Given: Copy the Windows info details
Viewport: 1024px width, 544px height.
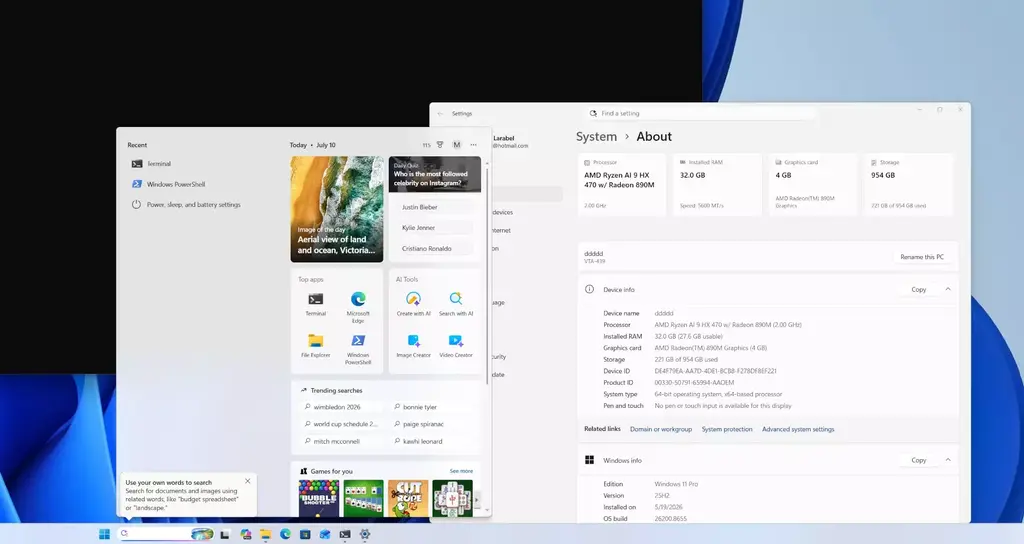Looking at the screenshot, I should coord(918,460).
